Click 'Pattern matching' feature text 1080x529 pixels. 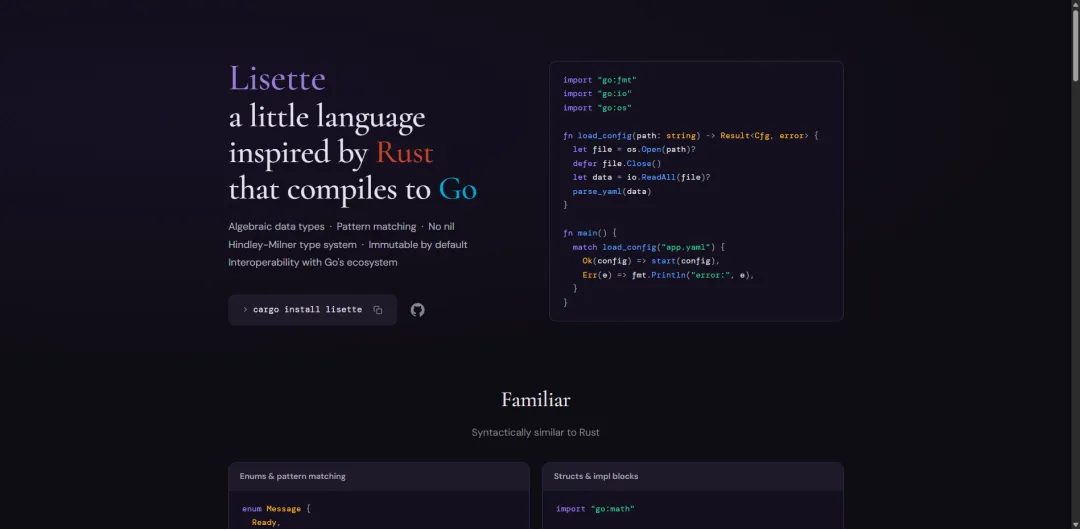[x=376, y=227]
